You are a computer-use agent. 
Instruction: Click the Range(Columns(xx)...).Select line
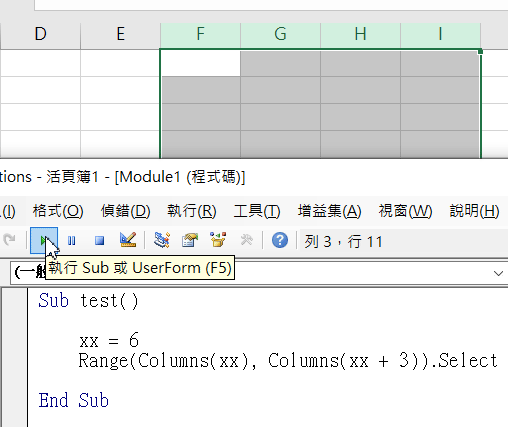coord(288,361)
